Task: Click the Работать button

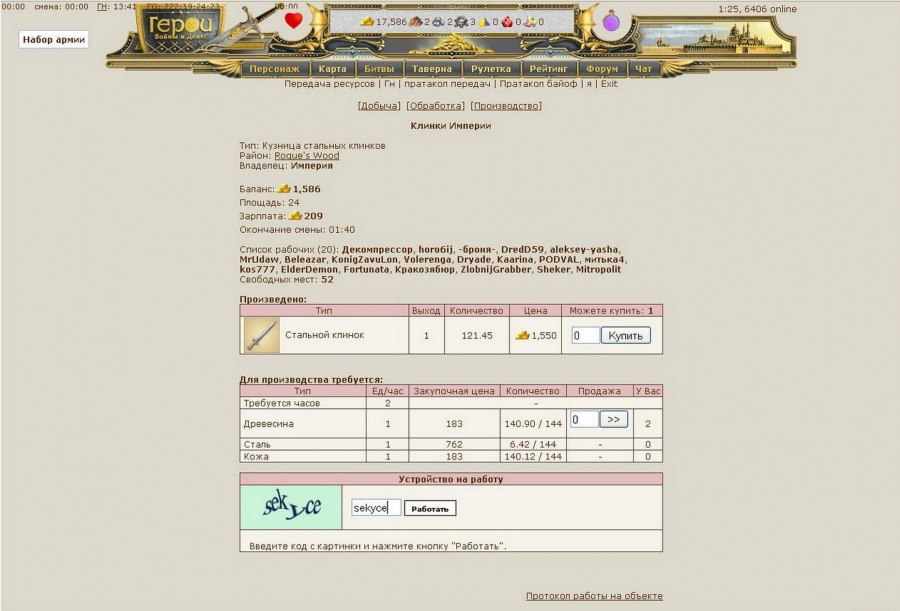Action: pyautogui.click(x=430, y=508)
